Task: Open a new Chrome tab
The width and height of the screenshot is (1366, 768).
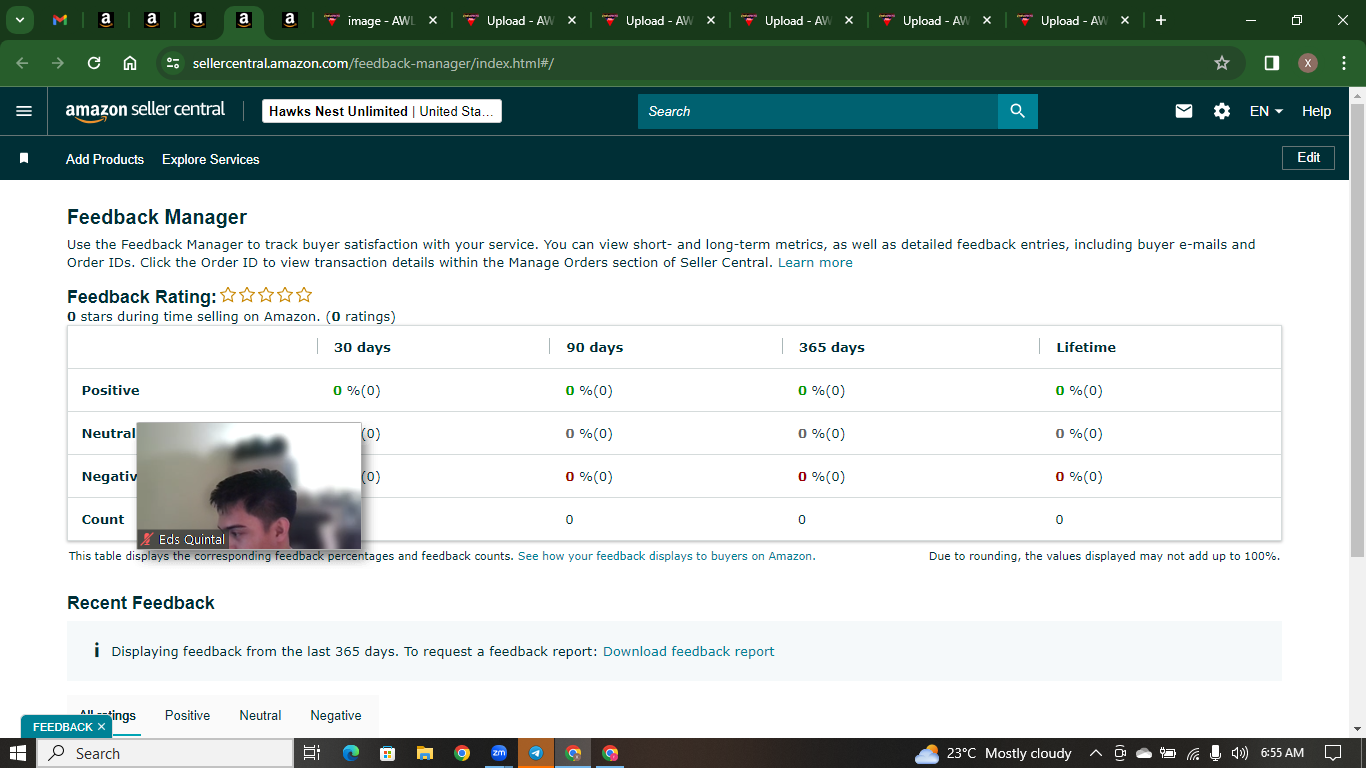Action: point(1161,20)
